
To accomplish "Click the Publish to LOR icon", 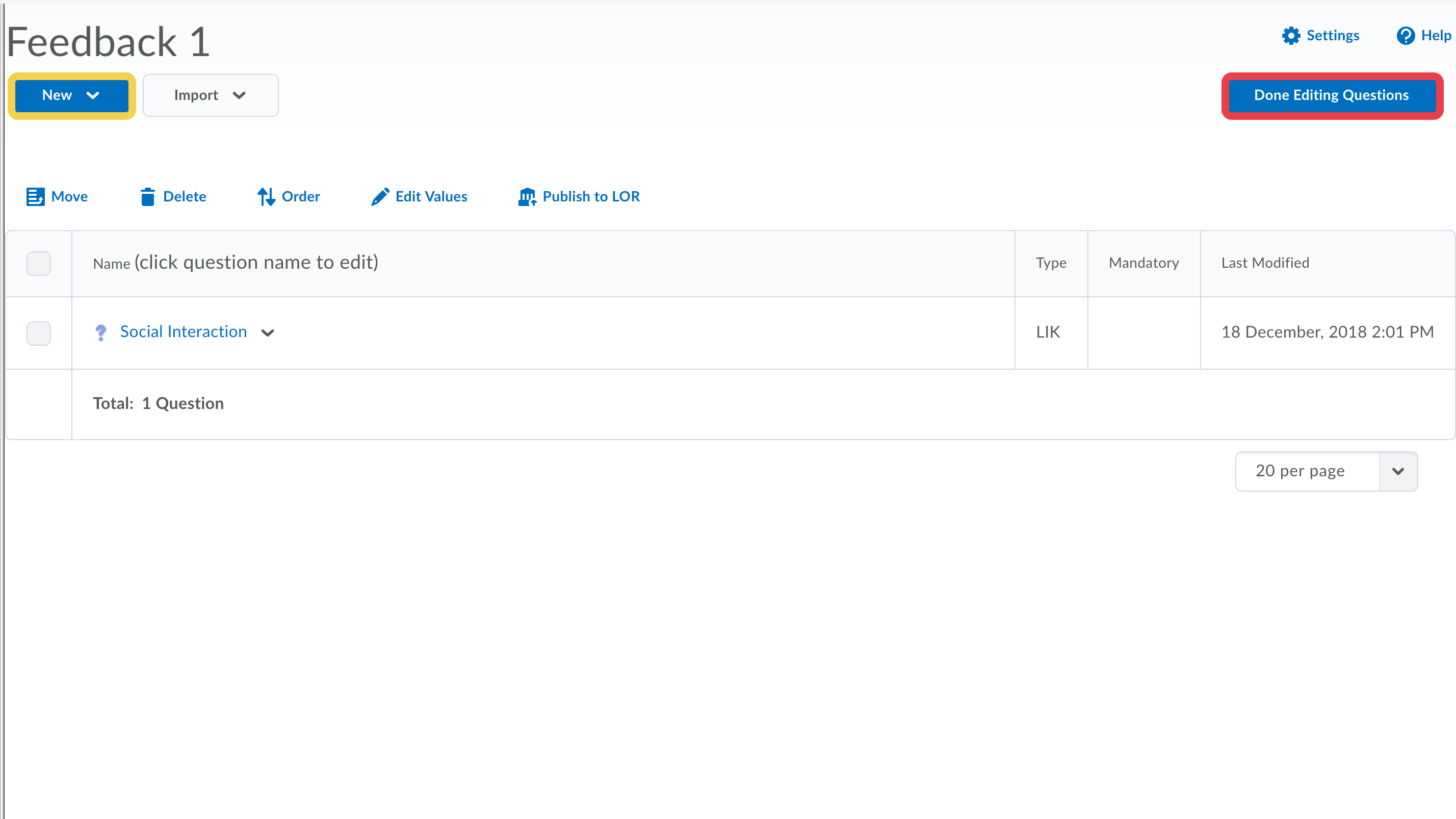I will [x=527, y=197].
